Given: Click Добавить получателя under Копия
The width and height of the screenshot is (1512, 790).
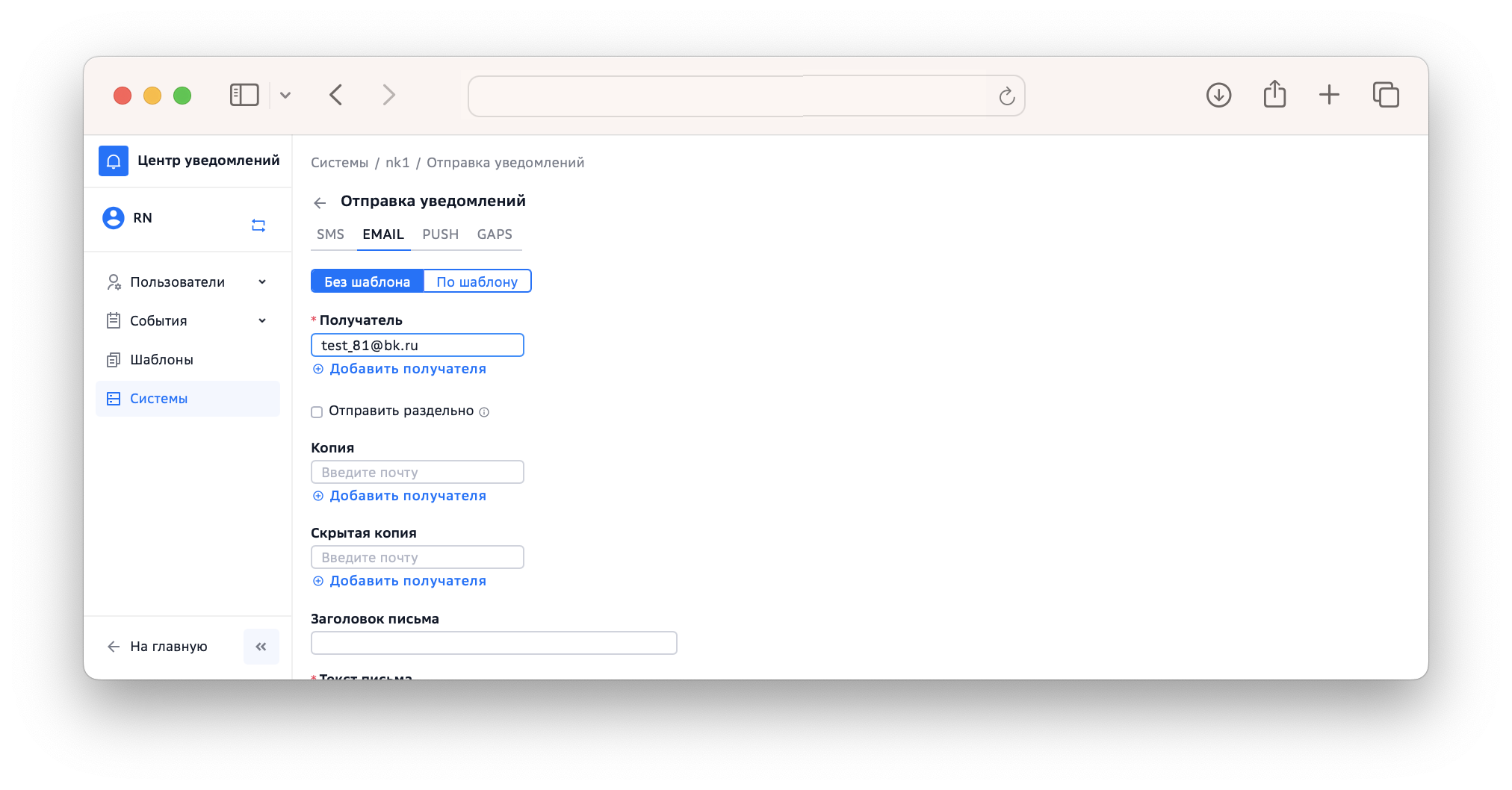Looking at the screenshot, I should (x=408, y=496).
